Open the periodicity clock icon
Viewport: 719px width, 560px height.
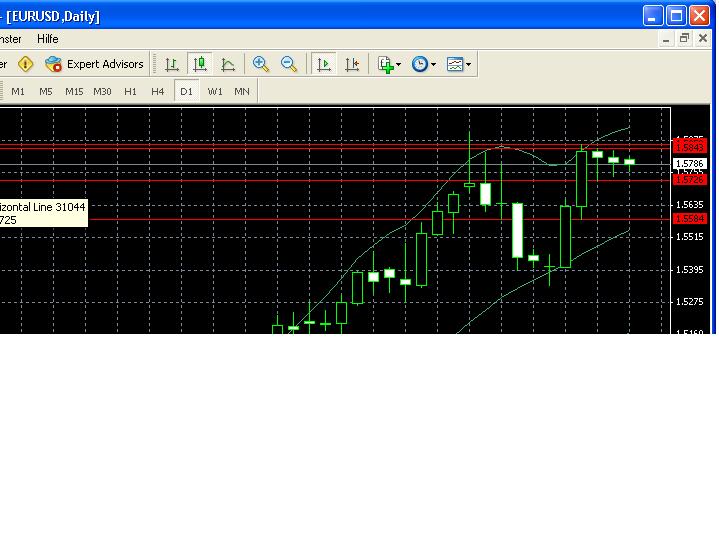[x=420, y=64]
